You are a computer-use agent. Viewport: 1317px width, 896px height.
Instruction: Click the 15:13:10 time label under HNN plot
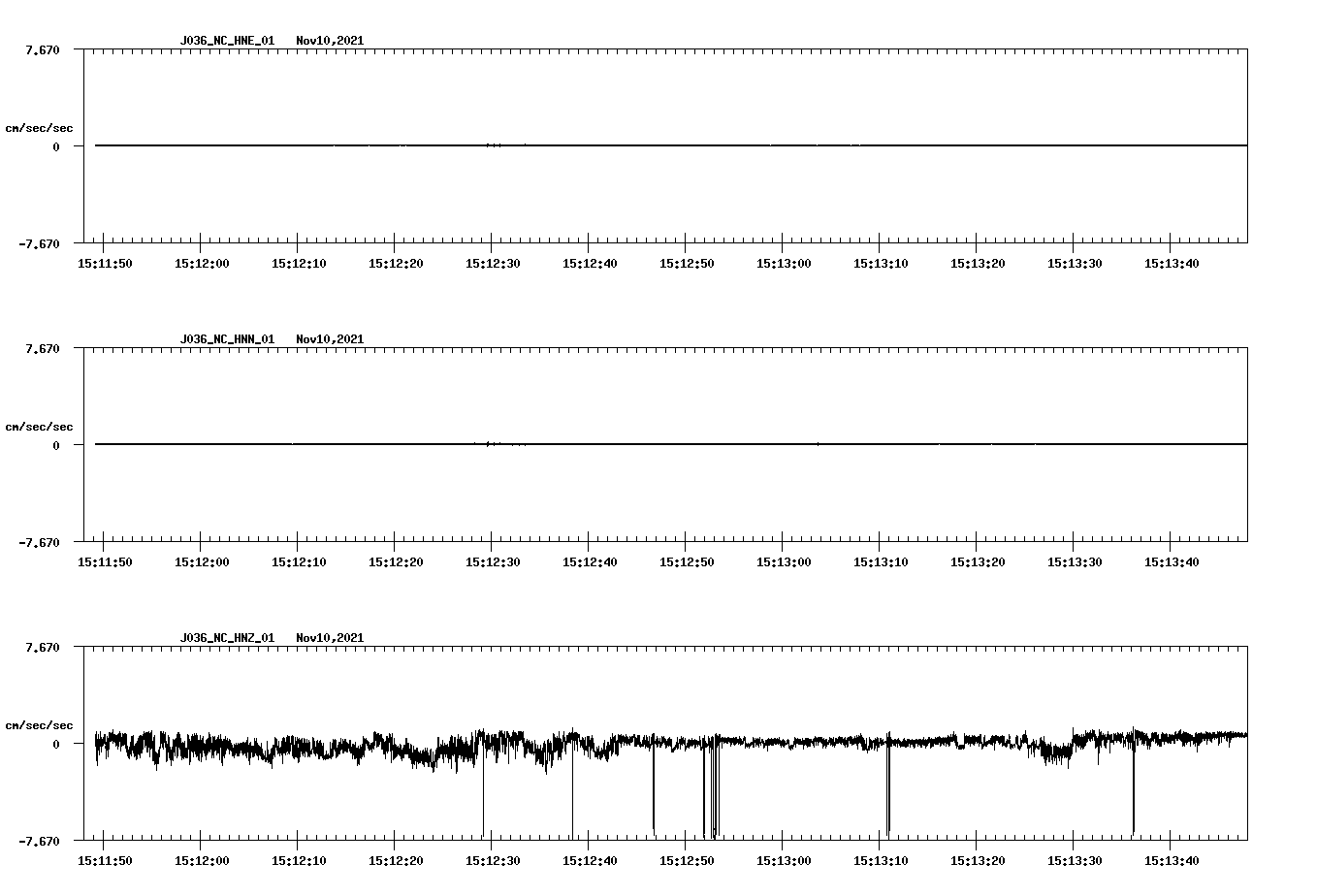tap(881, 562)
